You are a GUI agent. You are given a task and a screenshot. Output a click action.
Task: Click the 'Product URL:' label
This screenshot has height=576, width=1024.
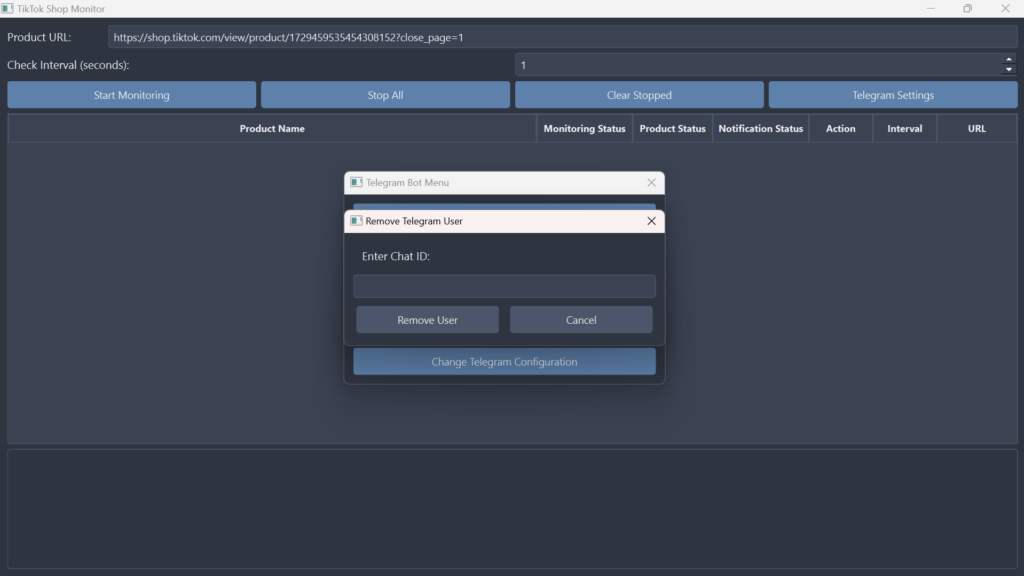(x=39, y=37)
